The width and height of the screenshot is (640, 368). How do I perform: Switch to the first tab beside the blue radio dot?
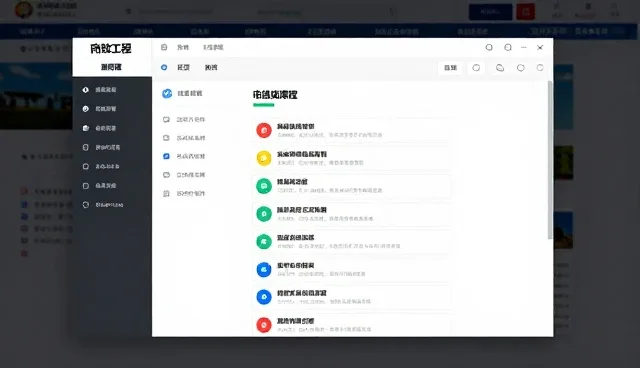coord(183,67)
